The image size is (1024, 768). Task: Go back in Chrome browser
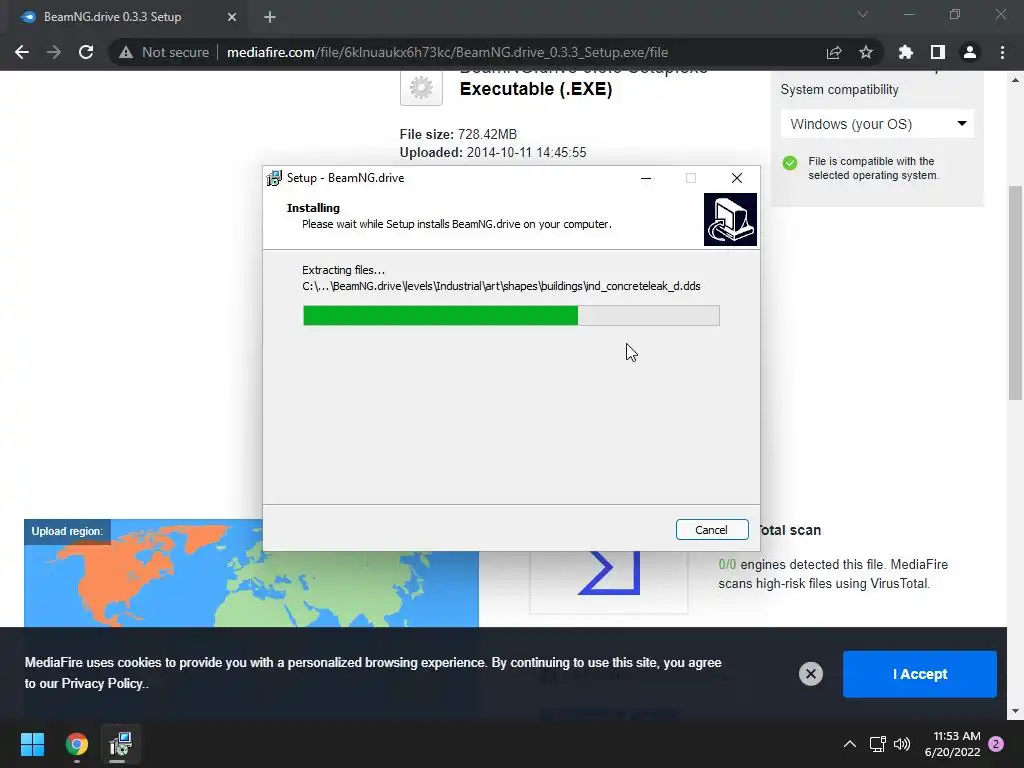coord(22,52)
